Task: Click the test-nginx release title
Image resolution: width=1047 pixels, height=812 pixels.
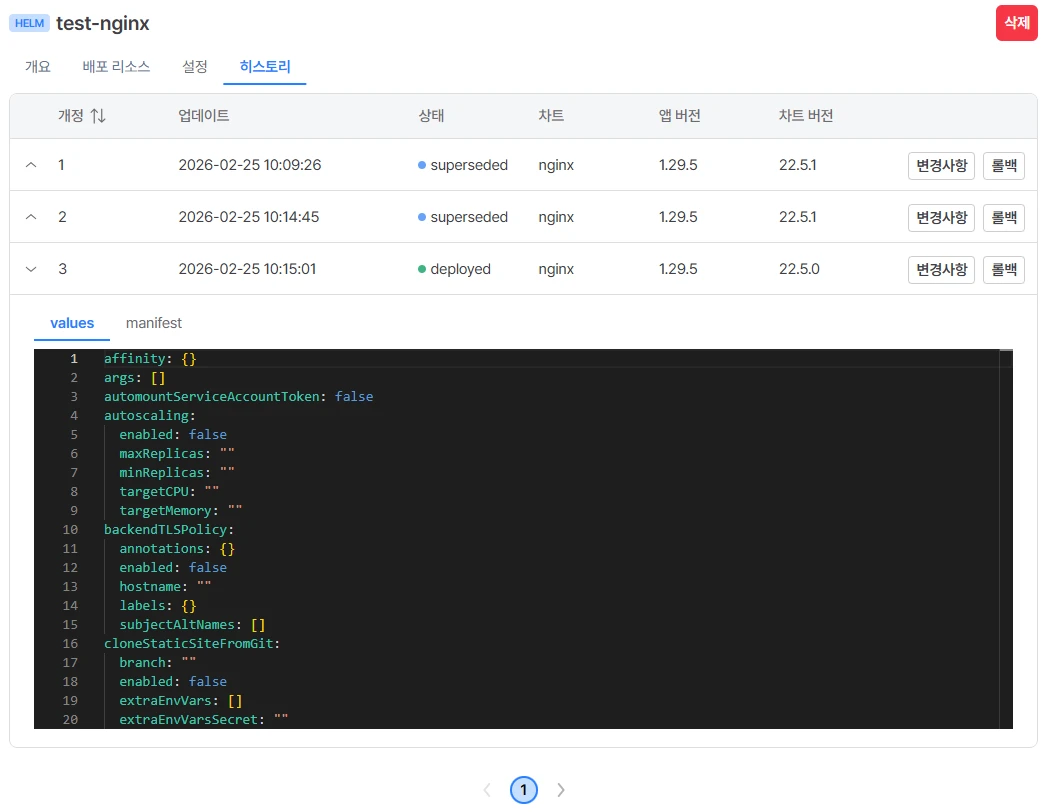Action: click(103, 23)
